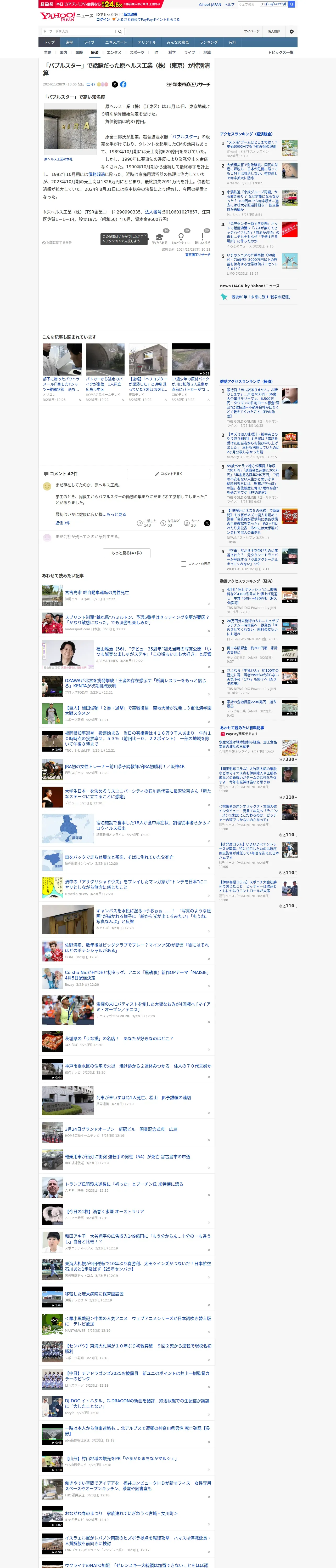
Task: Open the トップ tab
Action: click(49, 43)
